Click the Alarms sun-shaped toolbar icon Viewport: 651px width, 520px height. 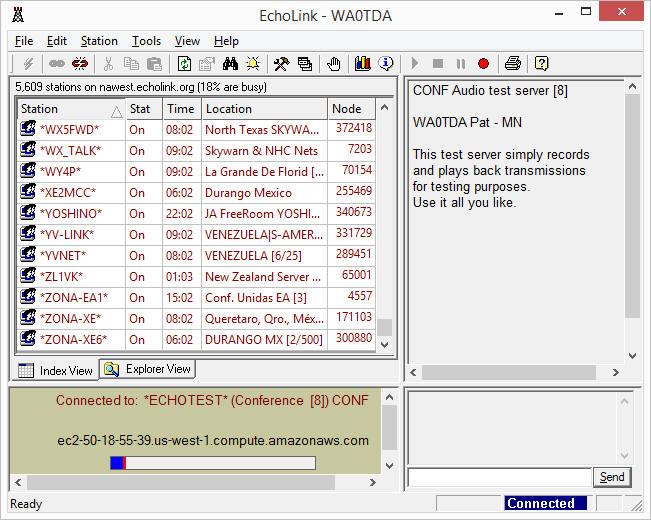253,64
